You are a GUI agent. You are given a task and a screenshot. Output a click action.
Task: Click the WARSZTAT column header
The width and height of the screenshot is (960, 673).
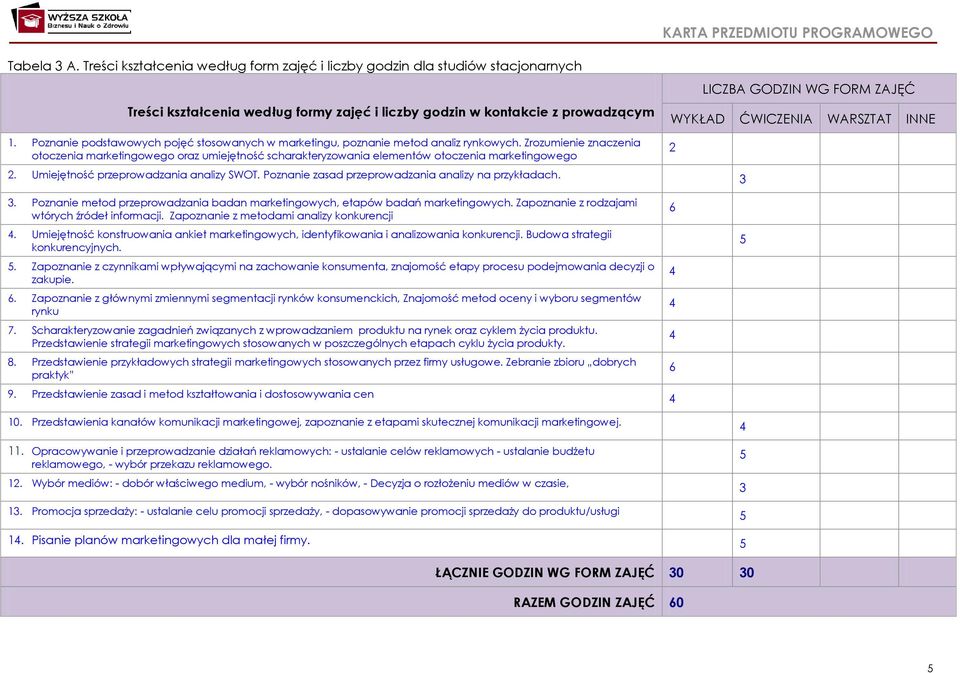click(x=859, y=119)
